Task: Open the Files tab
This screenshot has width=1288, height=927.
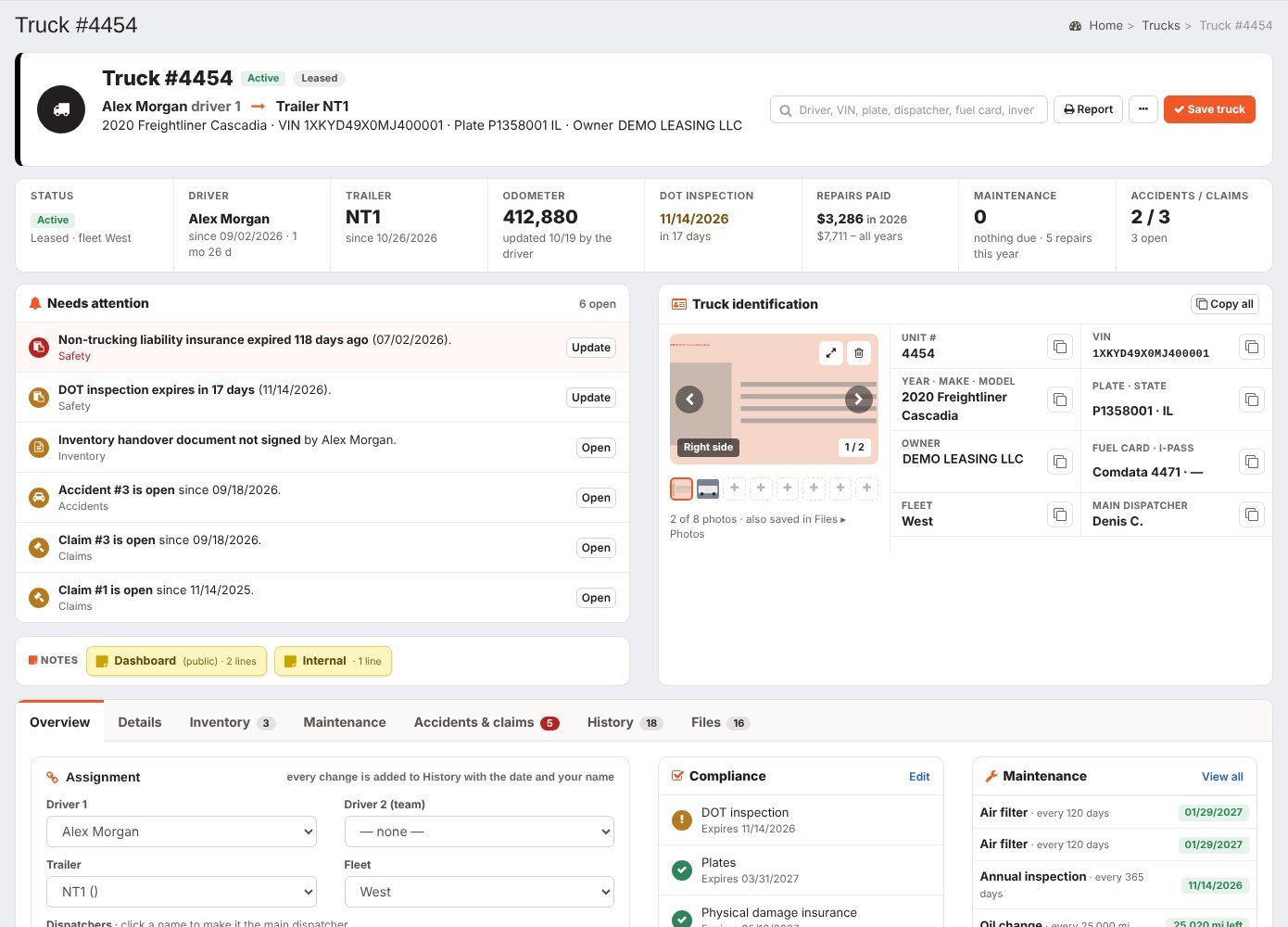Action: pos(720,722)
